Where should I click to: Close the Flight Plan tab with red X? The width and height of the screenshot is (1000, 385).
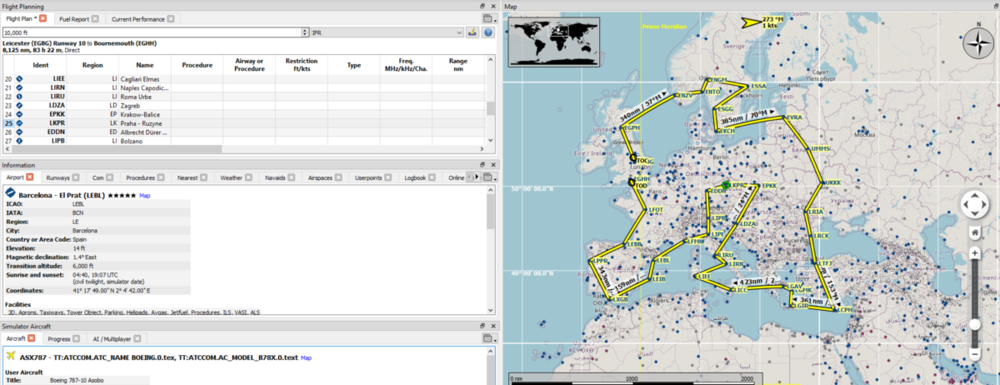coord(43,19)
